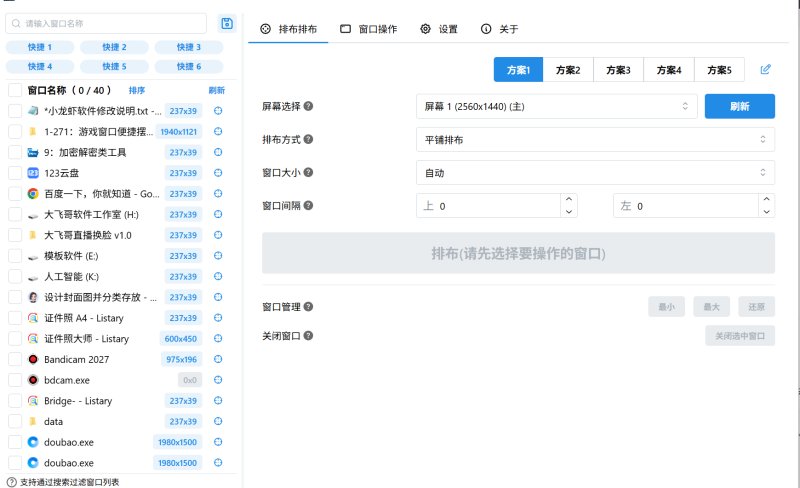Click the 快捷 1 shortcut button
800x488 pixels.
pyautogui.click(x=40, y=47)
